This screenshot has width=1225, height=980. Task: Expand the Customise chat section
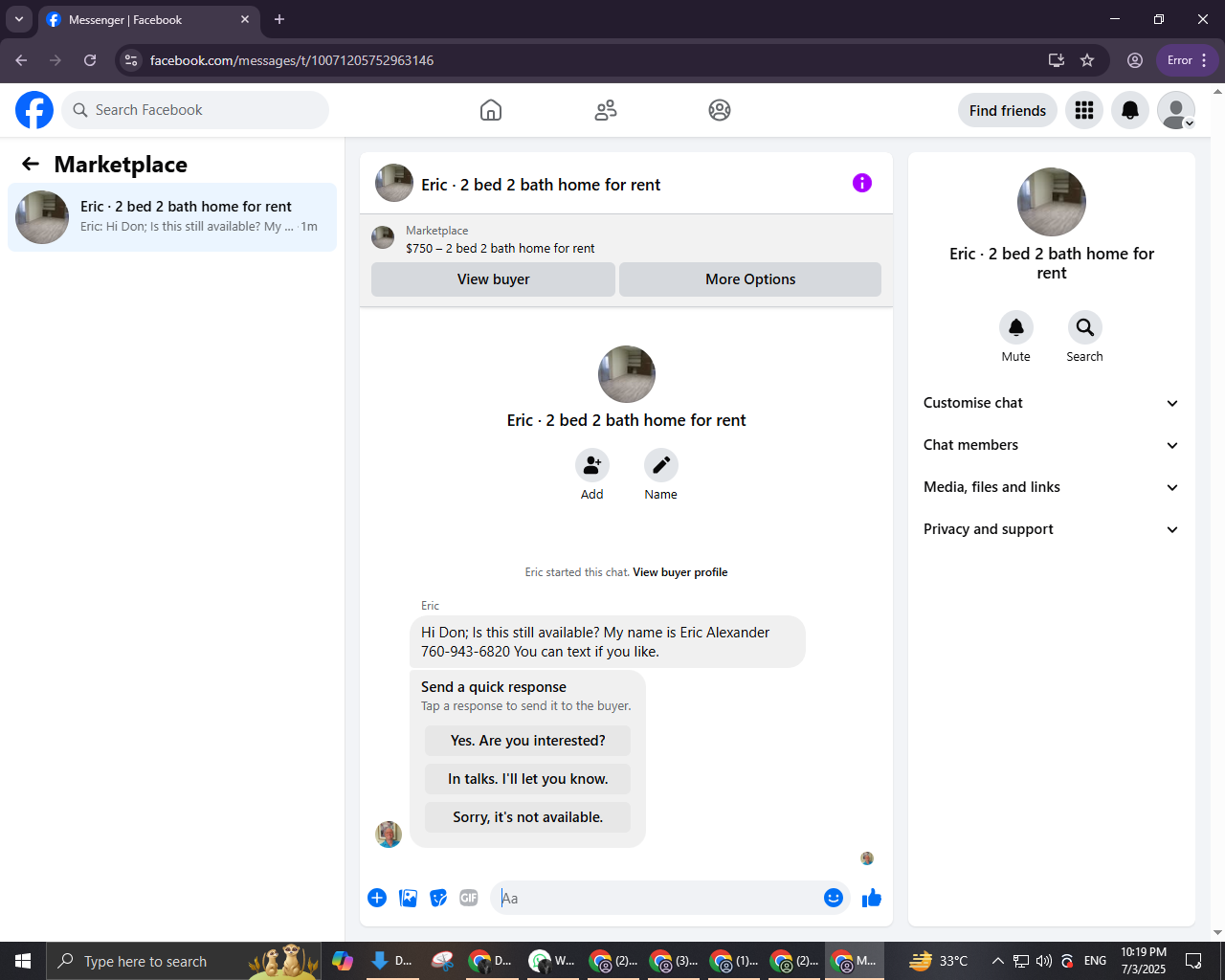pyautogui.click(x=1052, y=403)
